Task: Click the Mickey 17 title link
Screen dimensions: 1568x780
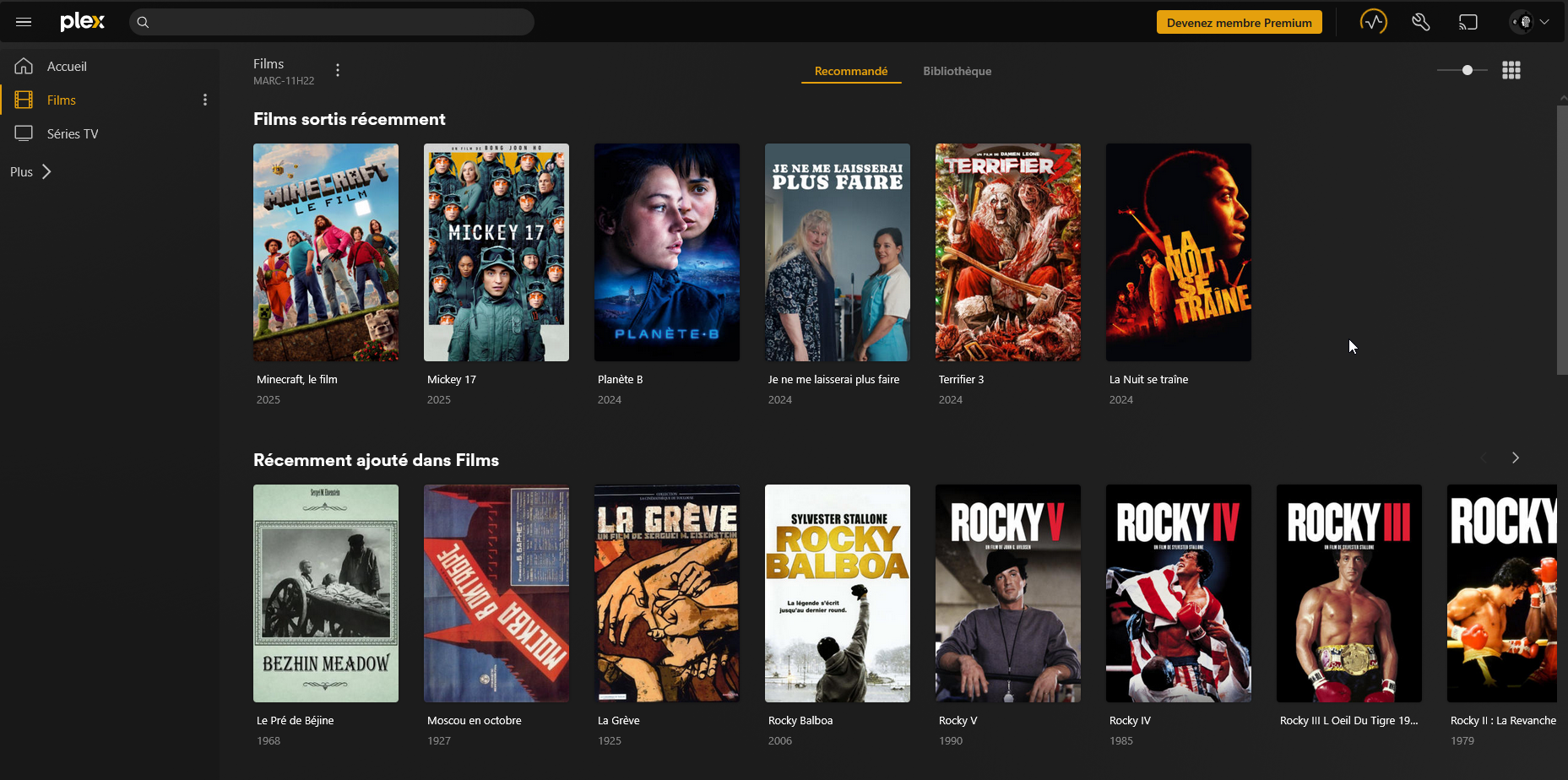Action: click(x=452, y=379)
